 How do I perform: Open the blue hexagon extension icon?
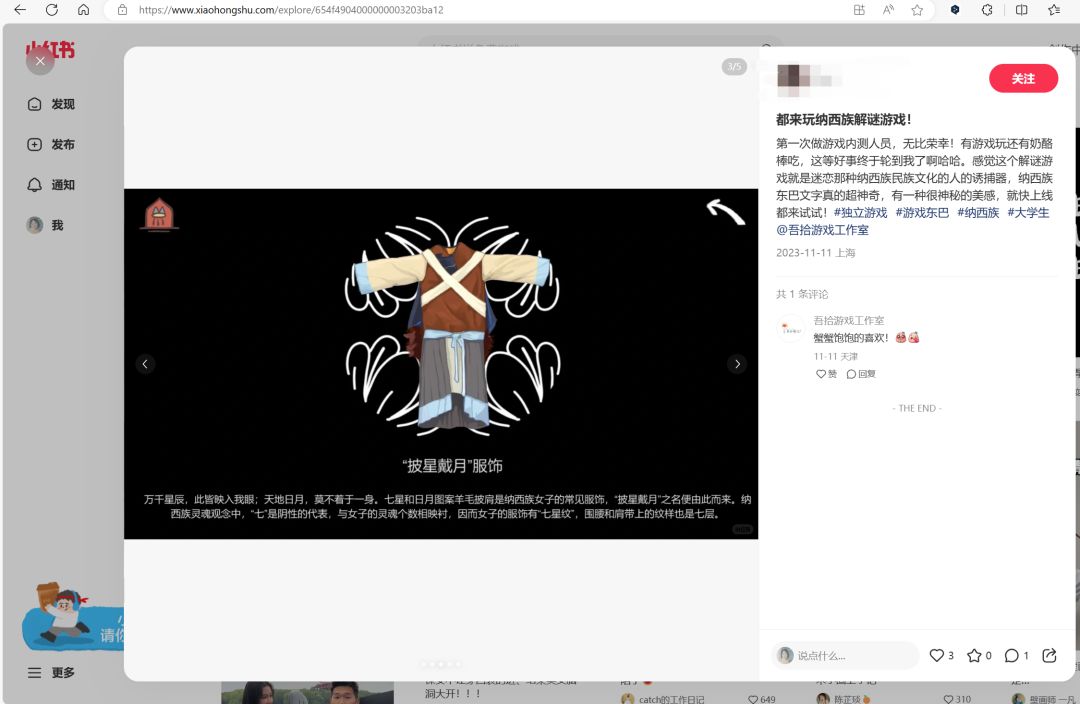click(955, 10)
